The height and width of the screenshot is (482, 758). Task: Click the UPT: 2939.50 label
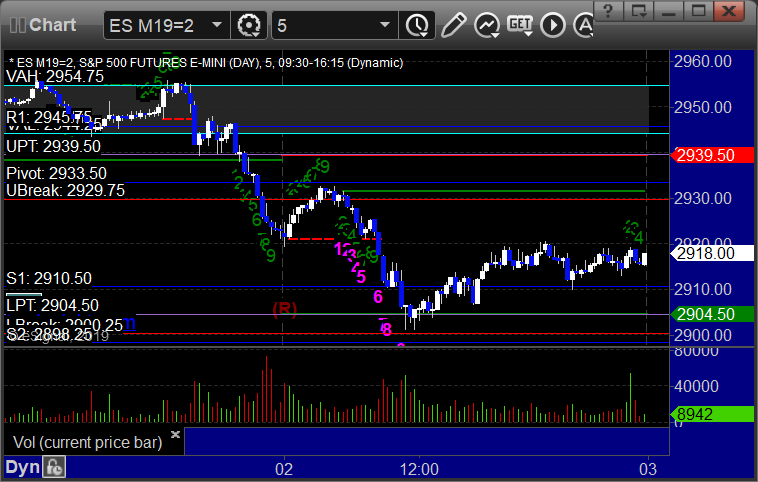[x=54, y=146]
